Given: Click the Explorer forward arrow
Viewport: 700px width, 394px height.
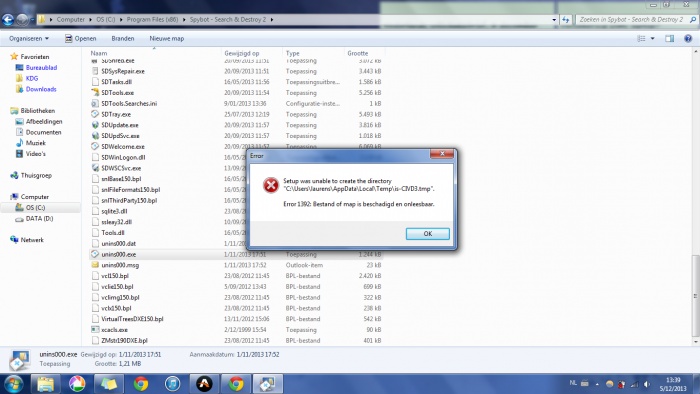Looking at the screenshot, I should click(22, 20).
